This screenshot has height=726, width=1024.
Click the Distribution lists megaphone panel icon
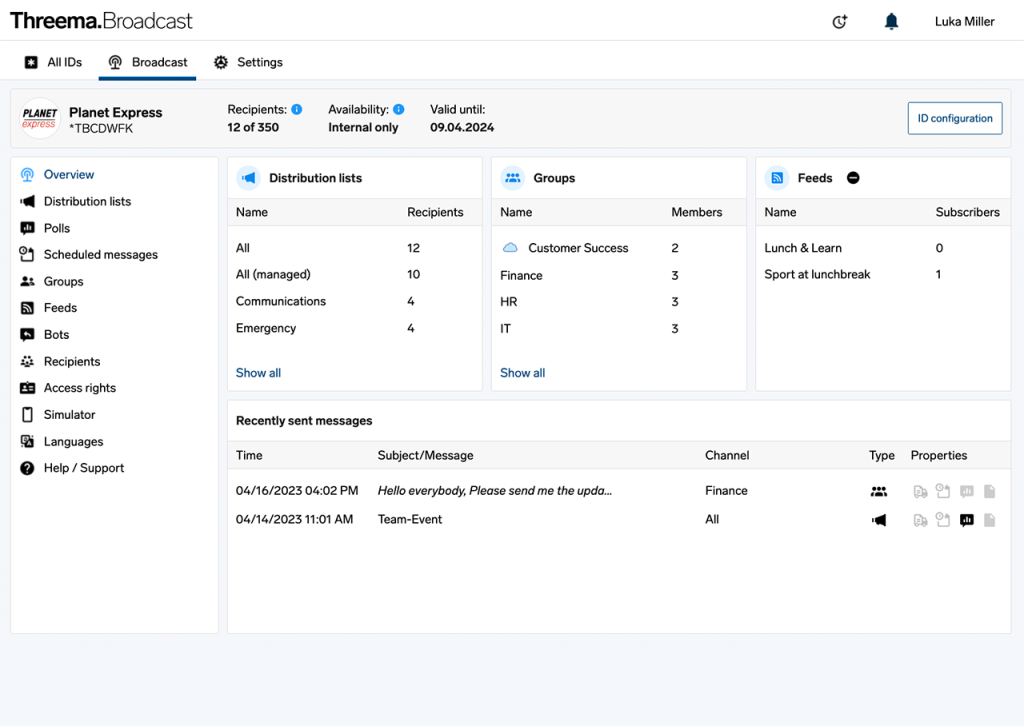coord(249,178)
